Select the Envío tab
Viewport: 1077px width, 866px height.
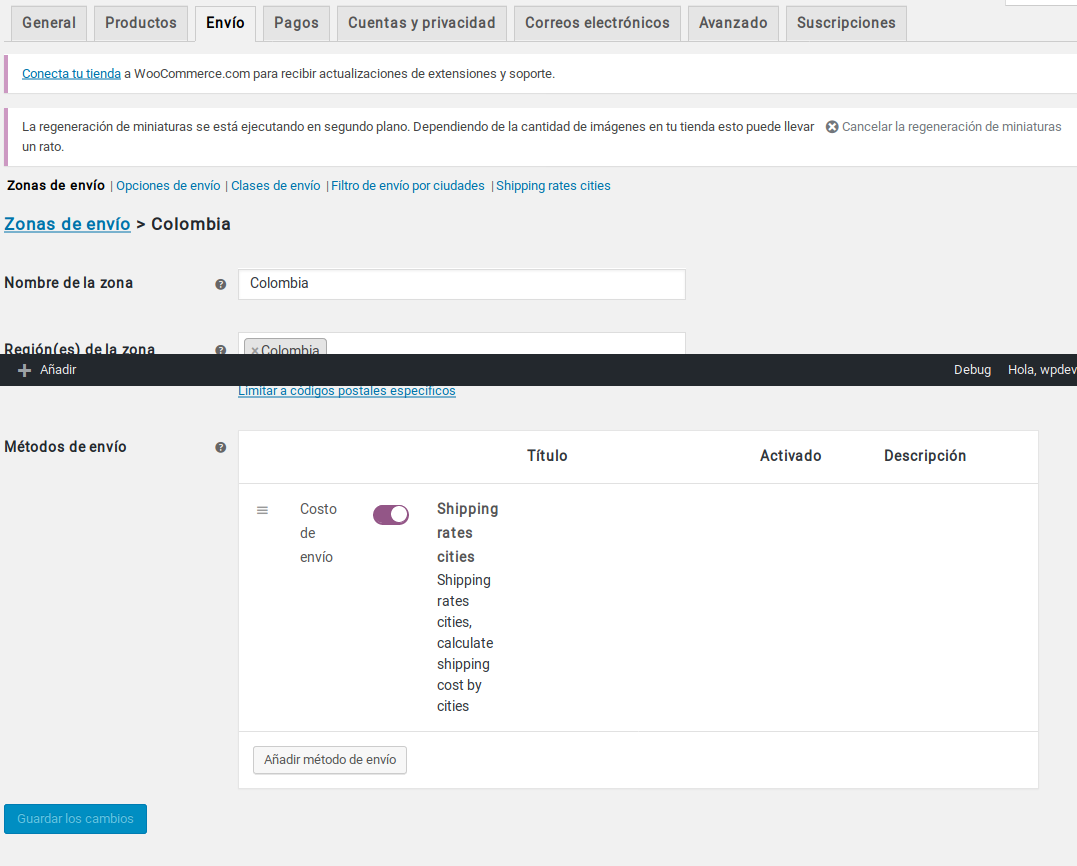[225, 23]
